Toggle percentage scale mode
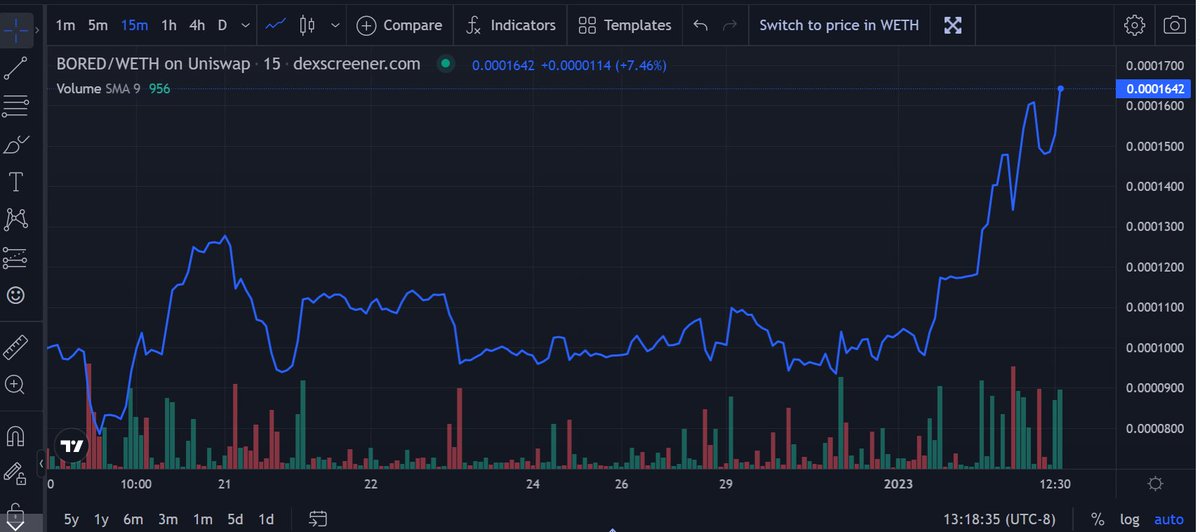This screenshot has height=532, width=1200. click(1097, 519)
